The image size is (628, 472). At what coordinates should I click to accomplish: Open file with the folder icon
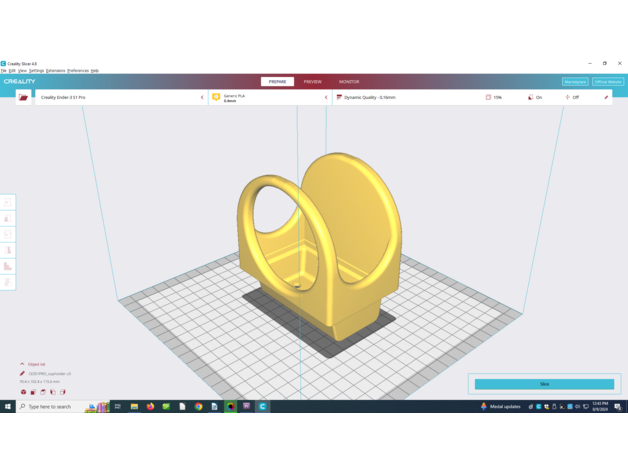click(x=23, y=98)
